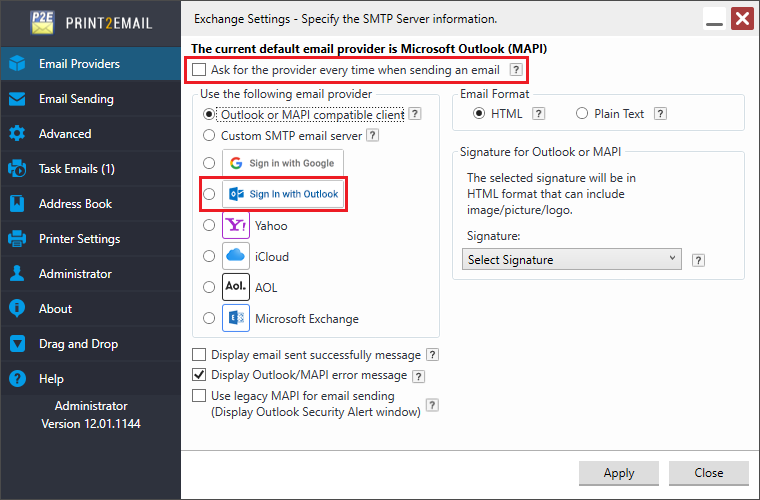Uncheck Display Outlook/MAPI error message
The height and width of the screenshot is (500, 760).
click(x=199, y=375)
